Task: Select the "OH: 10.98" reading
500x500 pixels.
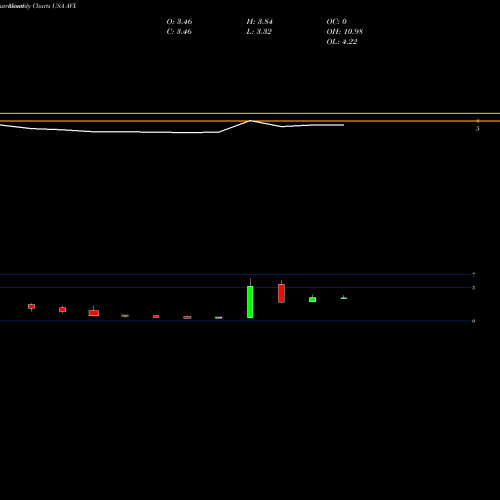Action: point(344,32)
